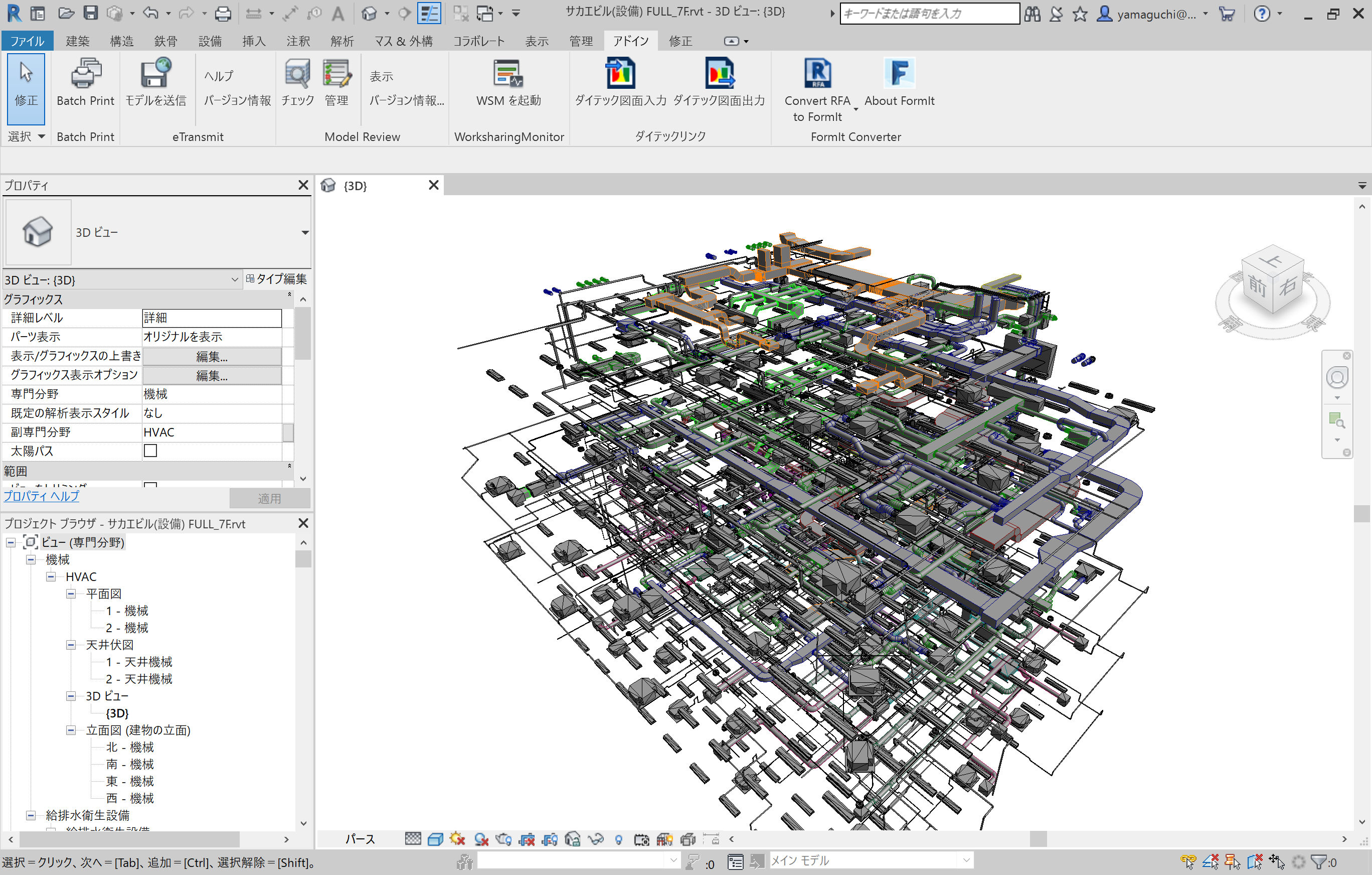The image size is (1372, 875).
Task: Open the 解析 ribbon tab
Action: 342,41
